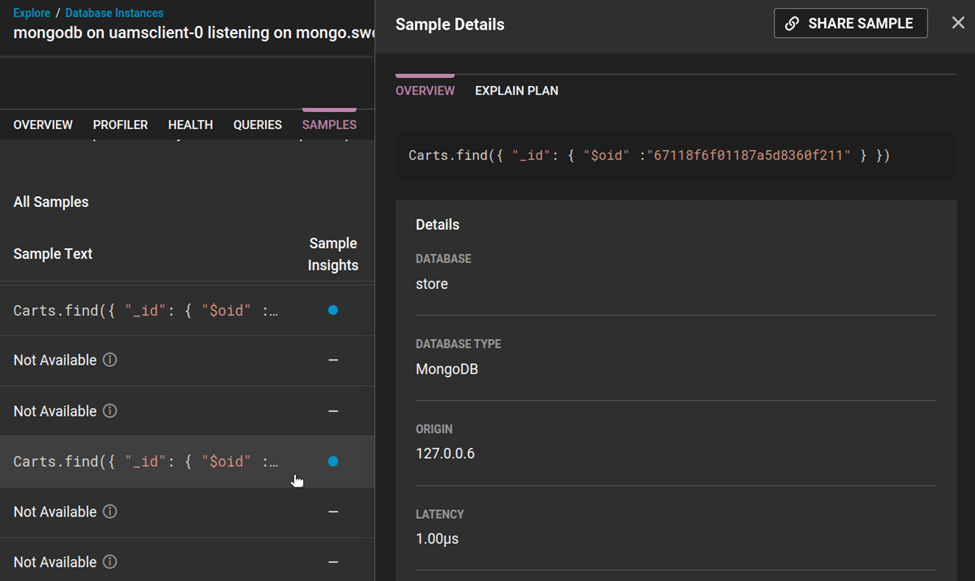This screenshot has height=581, width=975.
Task: Click the Sample Insights column header
Action: click(333, 254)
